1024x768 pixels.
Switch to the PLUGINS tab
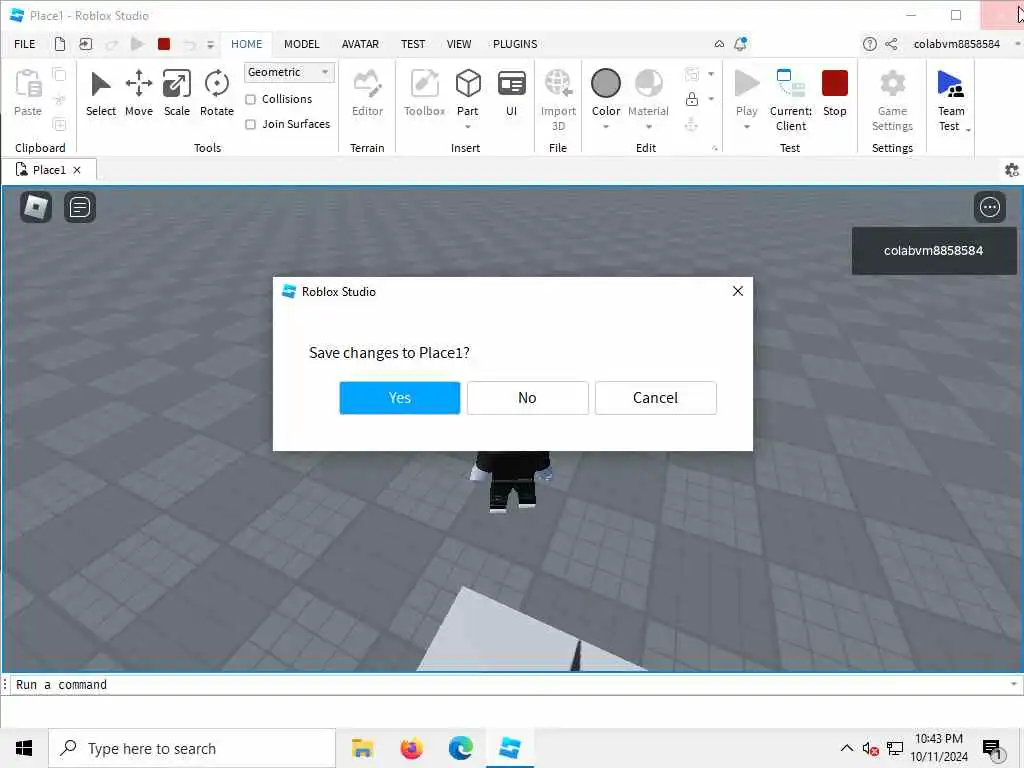[x=515, y=44]
